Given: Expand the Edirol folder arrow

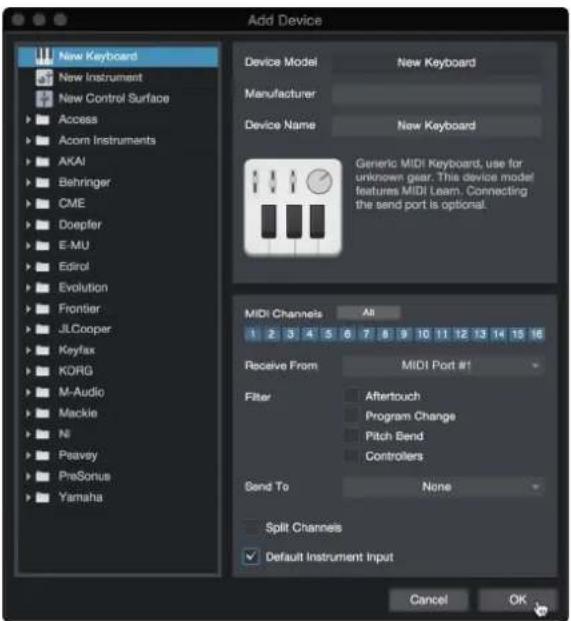Looking at the screenshot, I should [x=28, y=266].
